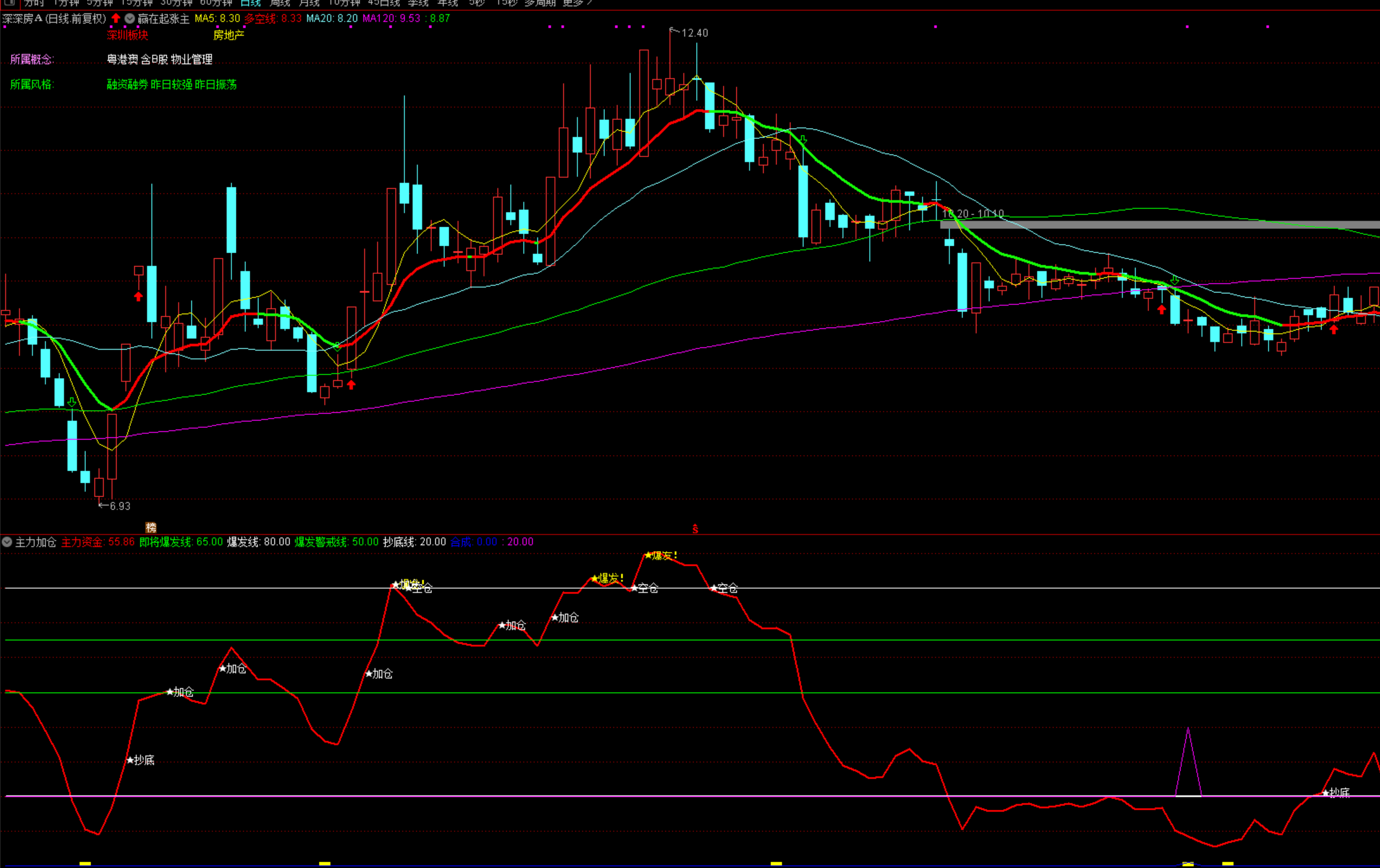Open the 房地产 industry link
The height and width of the screenshot is (868, 1380).
tap(228, 35)
